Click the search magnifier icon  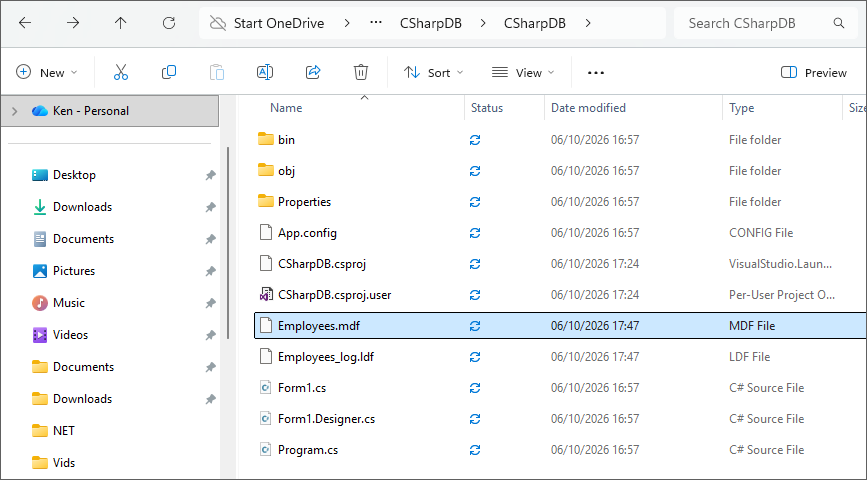tap(839, 23)
